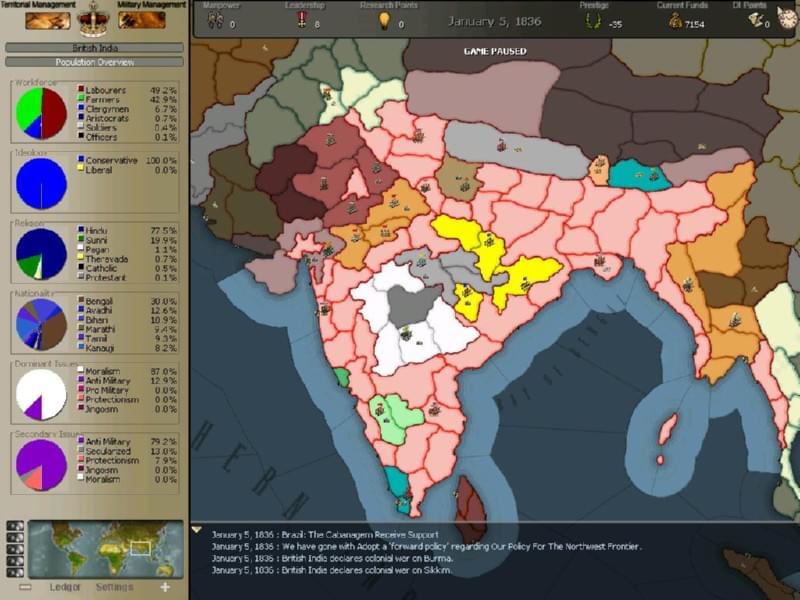Click the Secularized 13.0% legend entry
The image size is (800, 600).
pyautogui.click(x=127, y=451)
